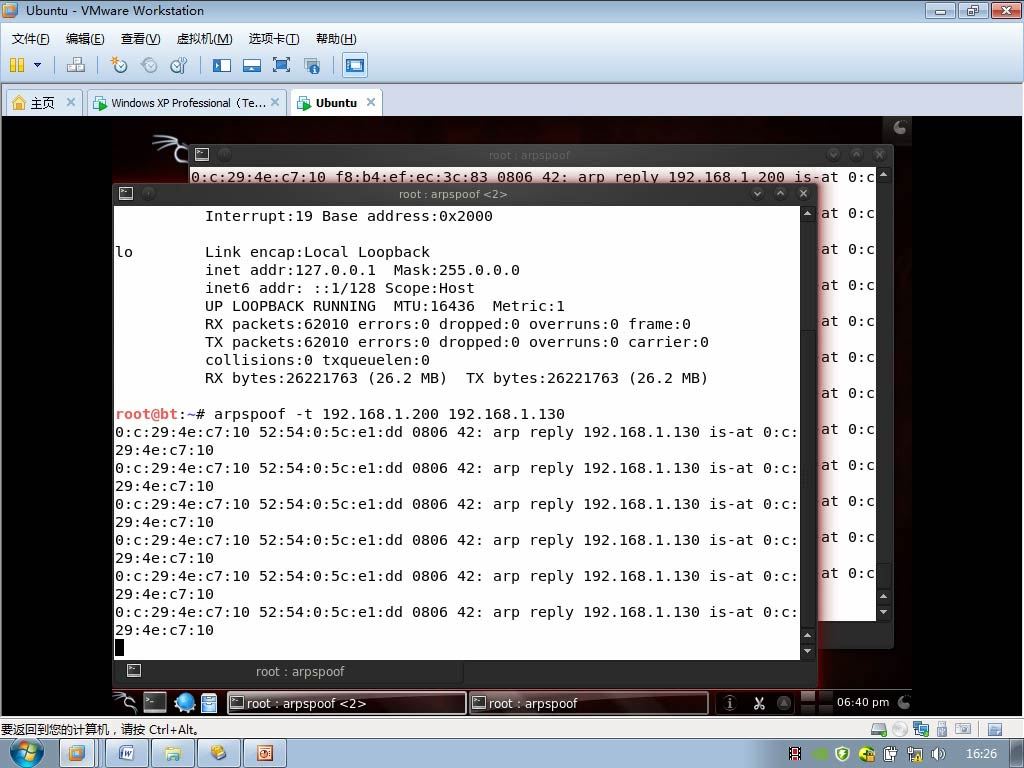Maximize the arpspoof <2> window with up chevron
The image size is (1024, 768).
click(780, 193)
